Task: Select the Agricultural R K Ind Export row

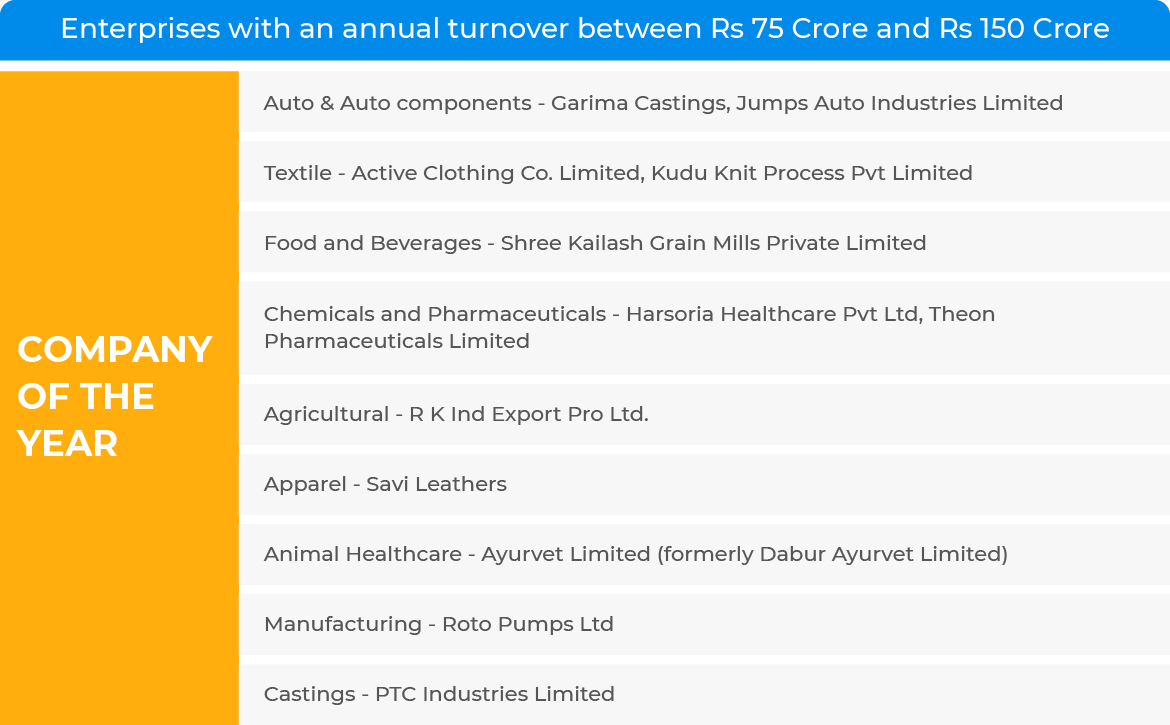Action: (704, 414)
